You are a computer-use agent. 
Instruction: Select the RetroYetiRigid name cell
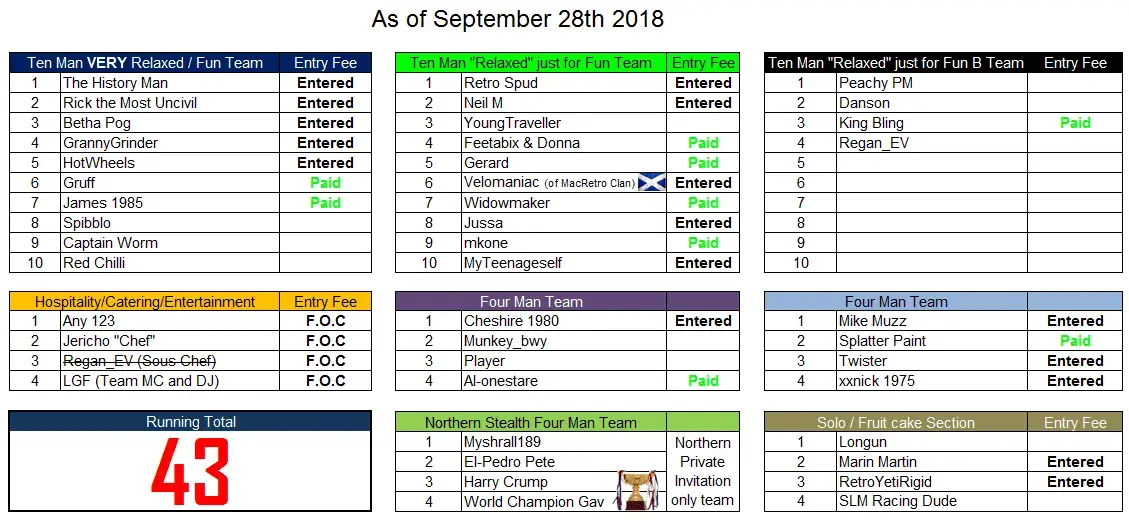[x=932, y=482]
